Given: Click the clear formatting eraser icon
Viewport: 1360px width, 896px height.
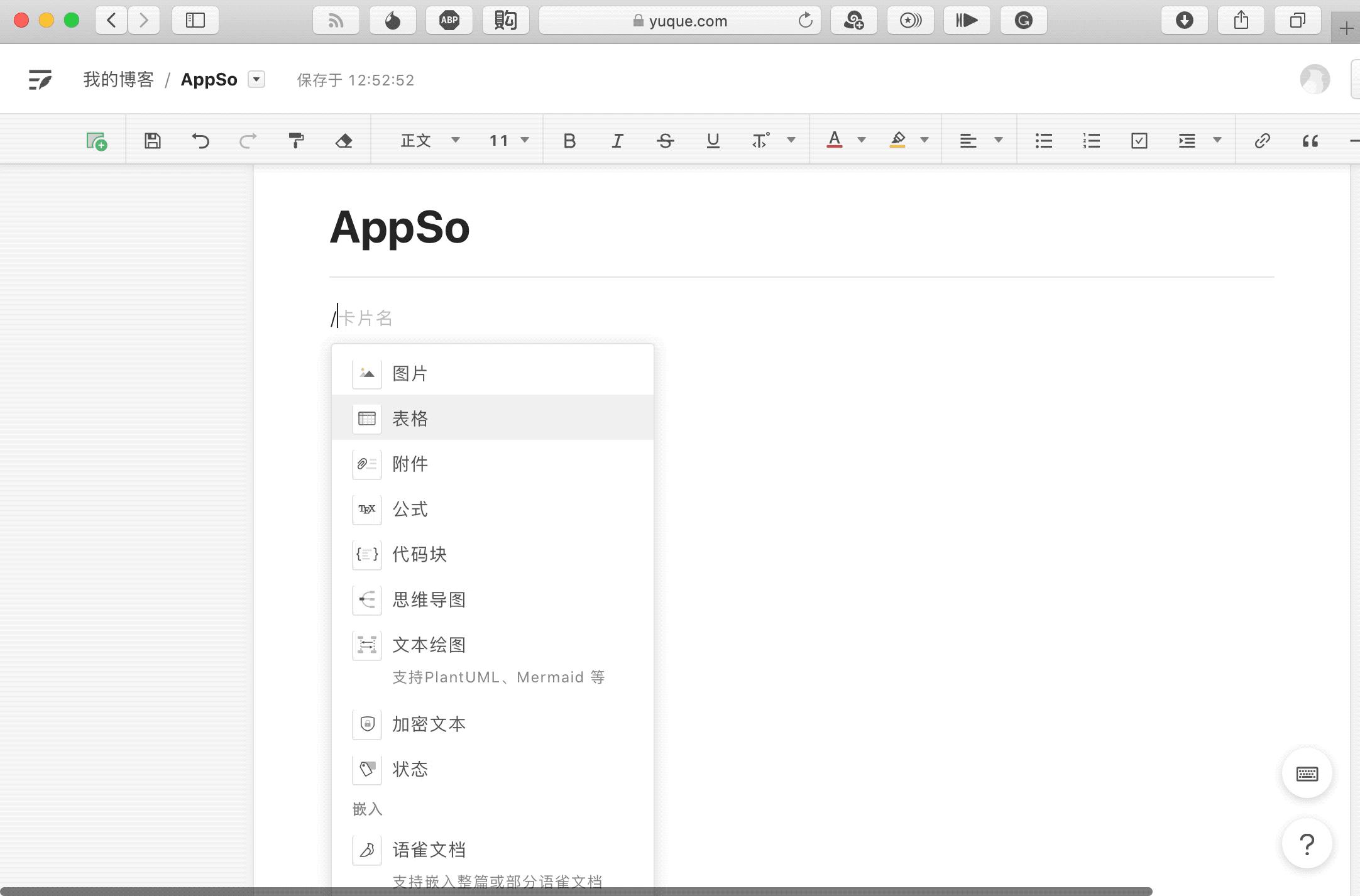Looking at the screenshot, I should [x=344, y=141].
